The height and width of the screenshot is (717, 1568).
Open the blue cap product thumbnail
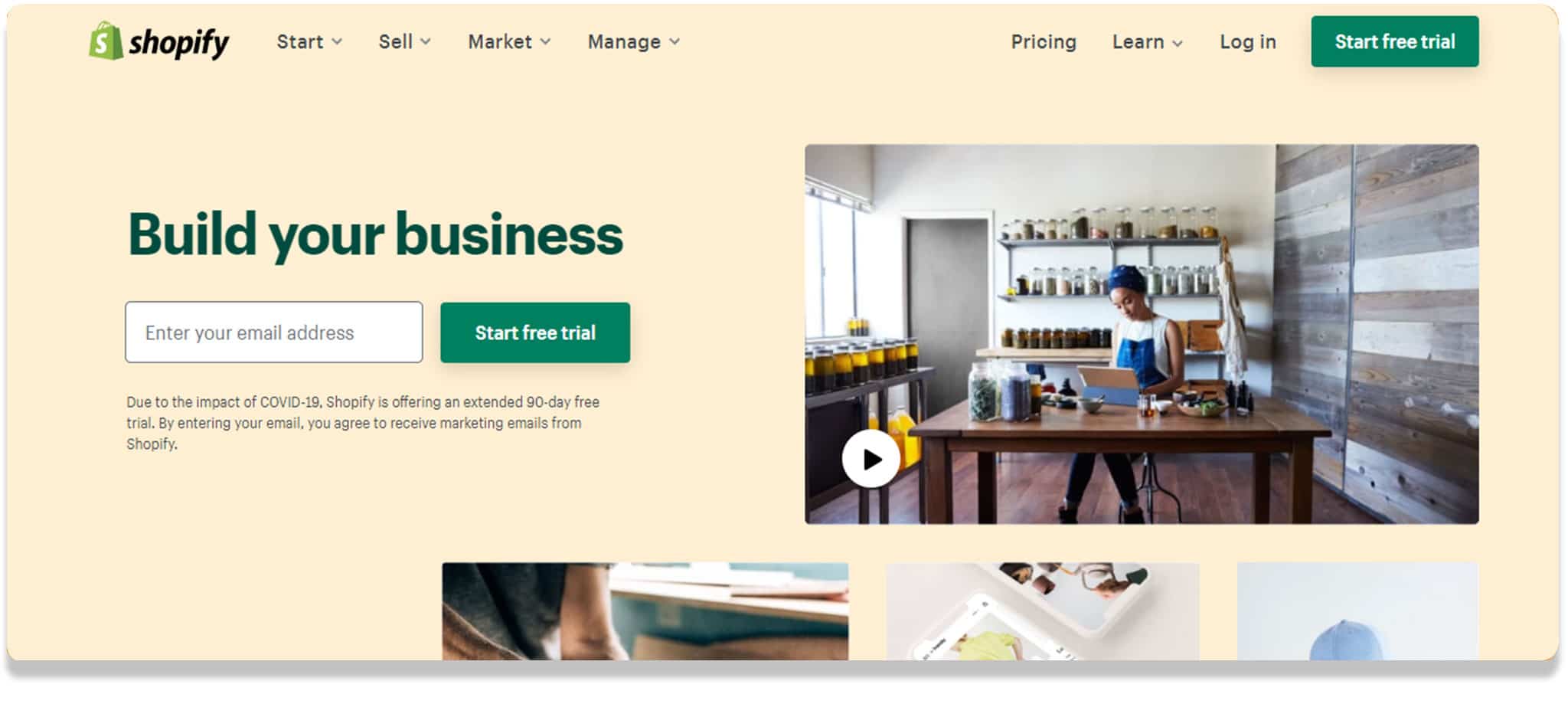pyautogui.click(x=1357, y=611)
